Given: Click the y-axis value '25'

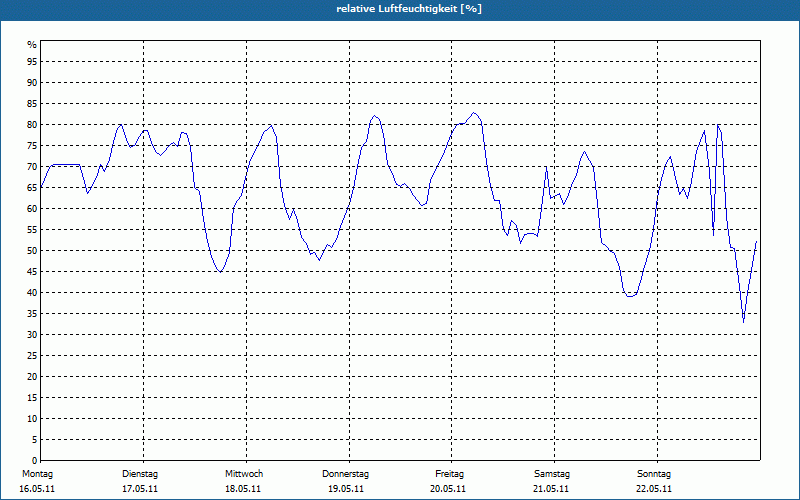Looking at the screenshot, I should click(x=32, y=356).
